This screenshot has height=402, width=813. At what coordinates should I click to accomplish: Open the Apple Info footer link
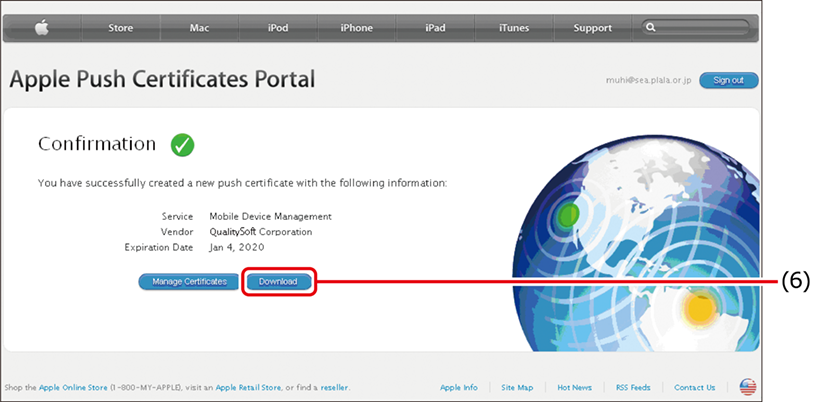[459, 387]
